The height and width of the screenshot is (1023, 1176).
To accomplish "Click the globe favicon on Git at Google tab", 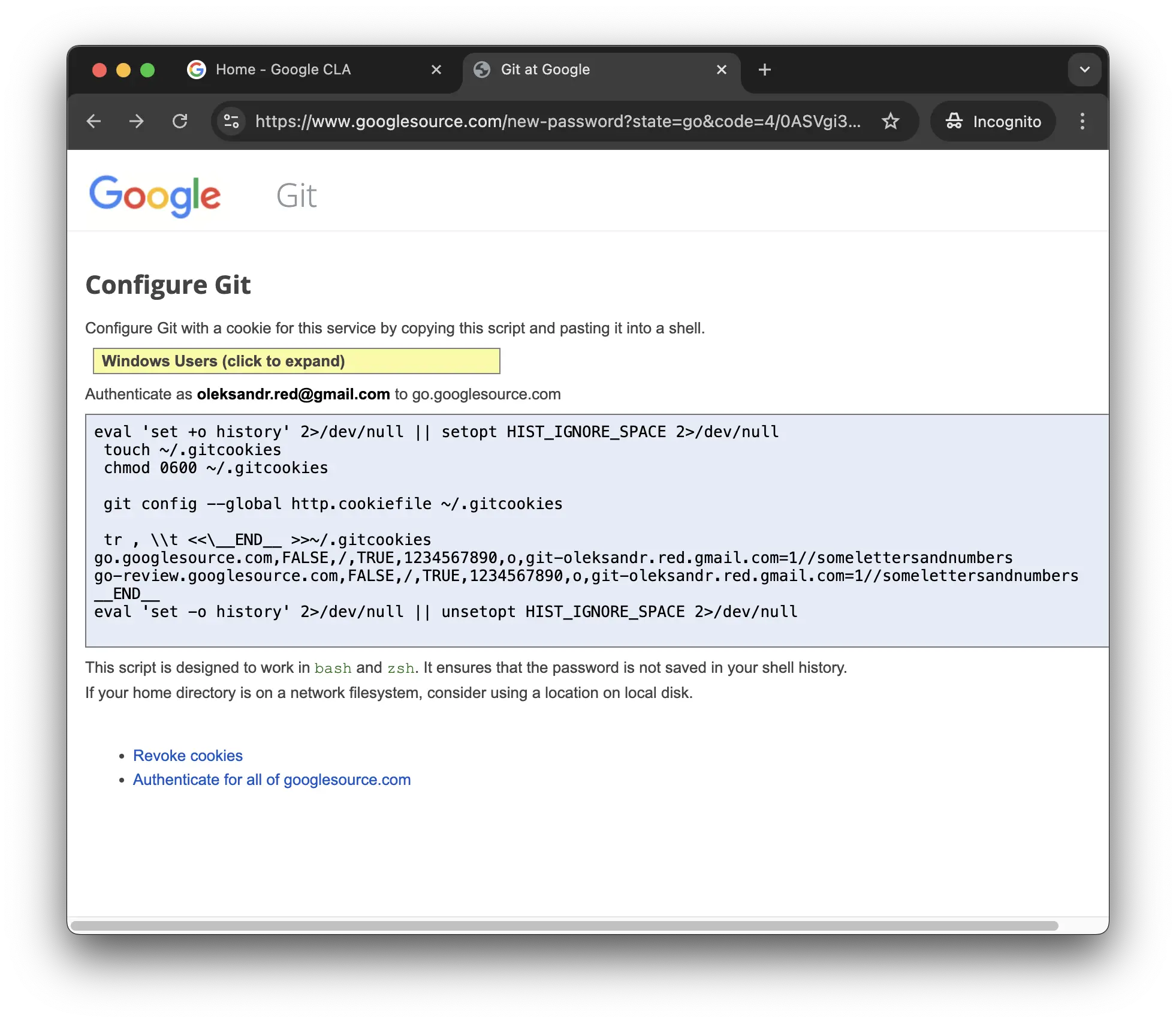I will coord(483,69).
